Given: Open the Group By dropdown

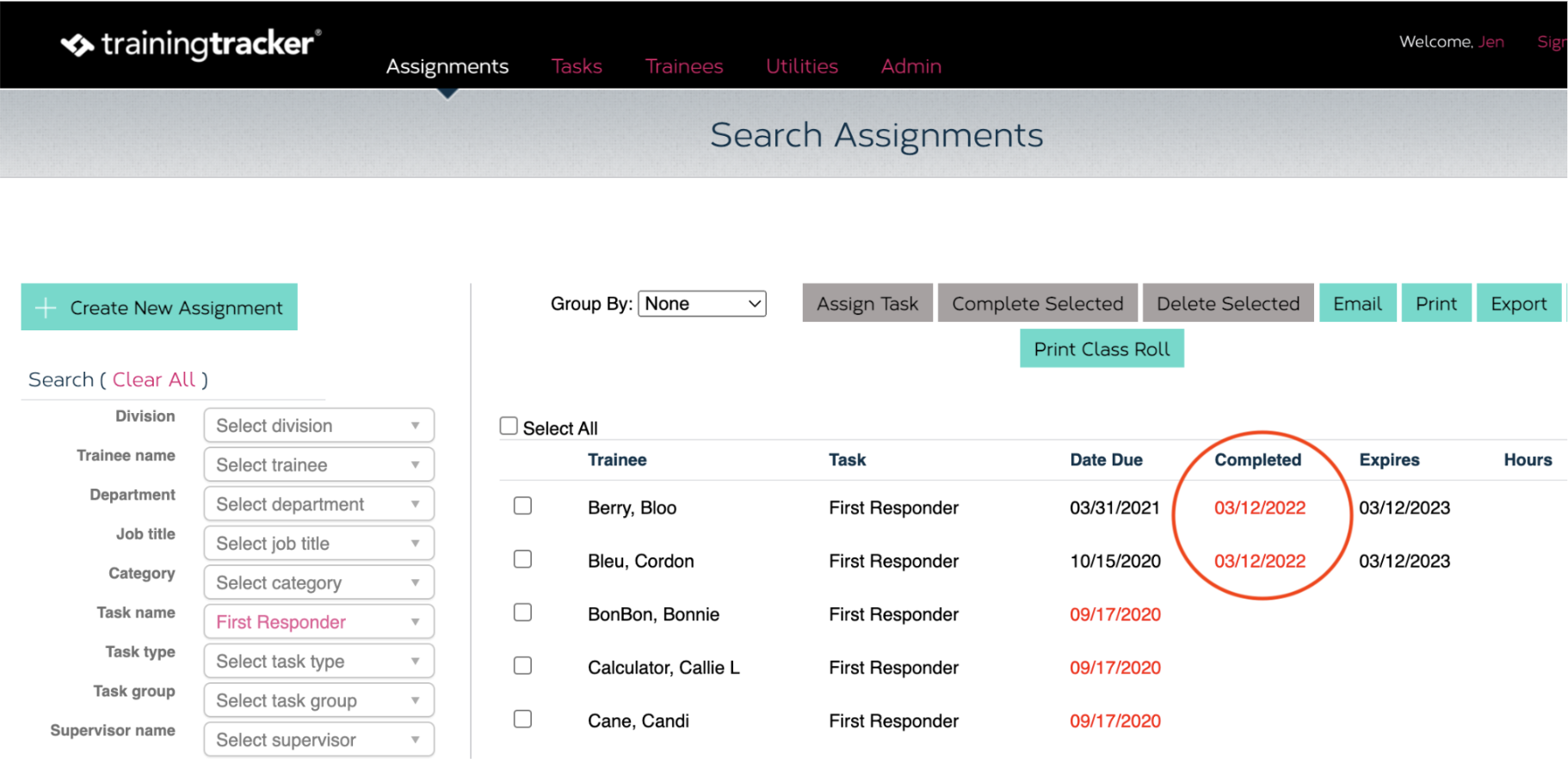Looking at the screenshot, I should (702, 304).
